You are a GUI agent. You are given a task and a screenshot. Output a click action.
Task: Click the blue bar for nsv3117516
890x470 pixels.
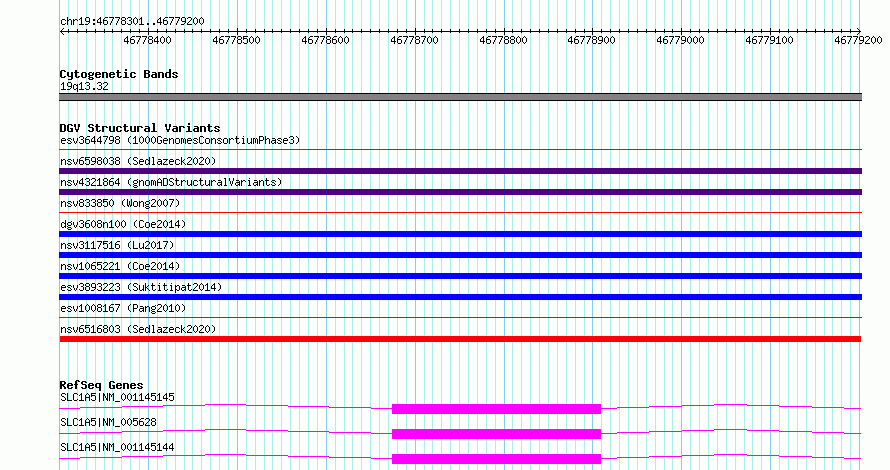pos(460,255)
